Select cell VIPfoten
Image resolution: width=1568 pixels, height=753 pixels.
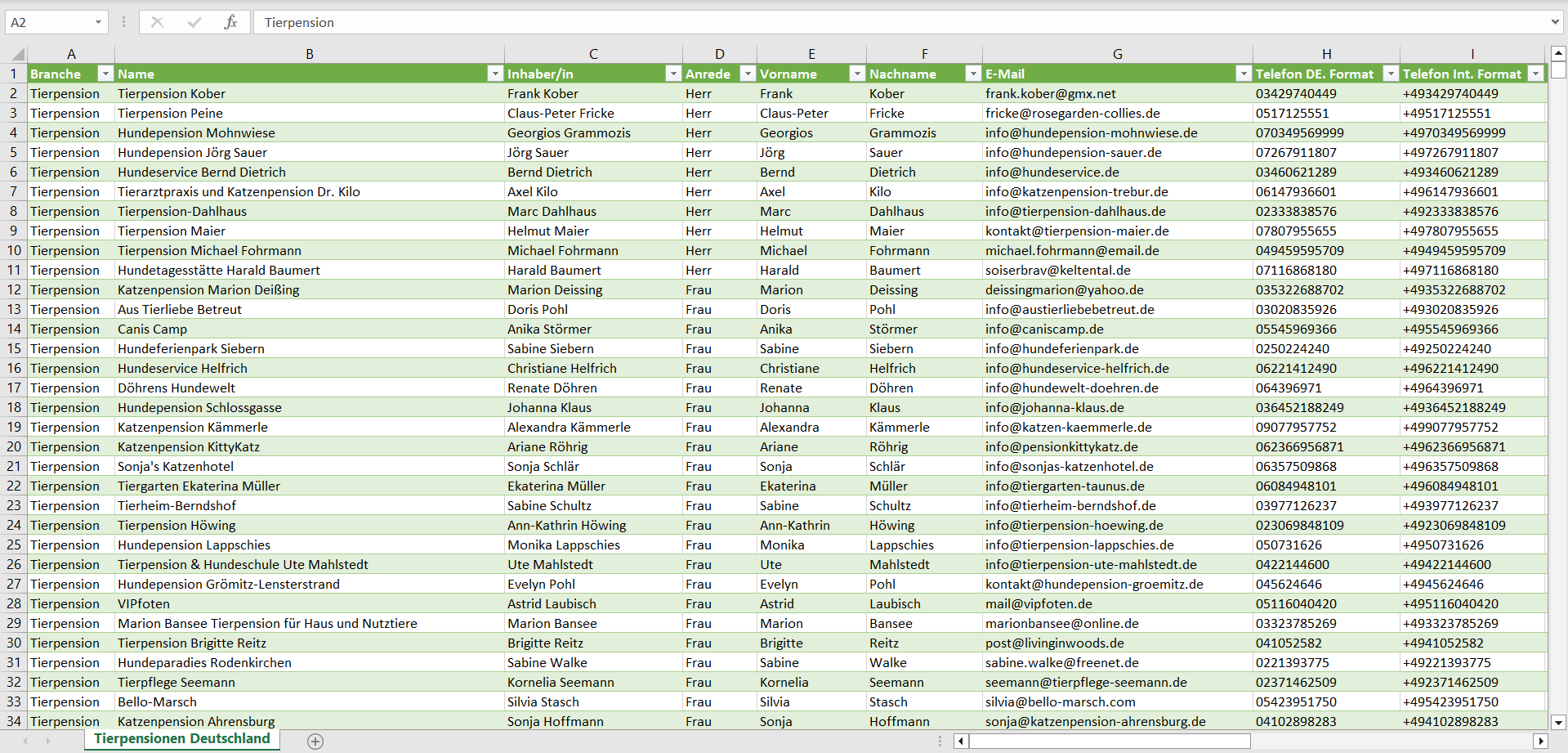click(x=310, y=603)
